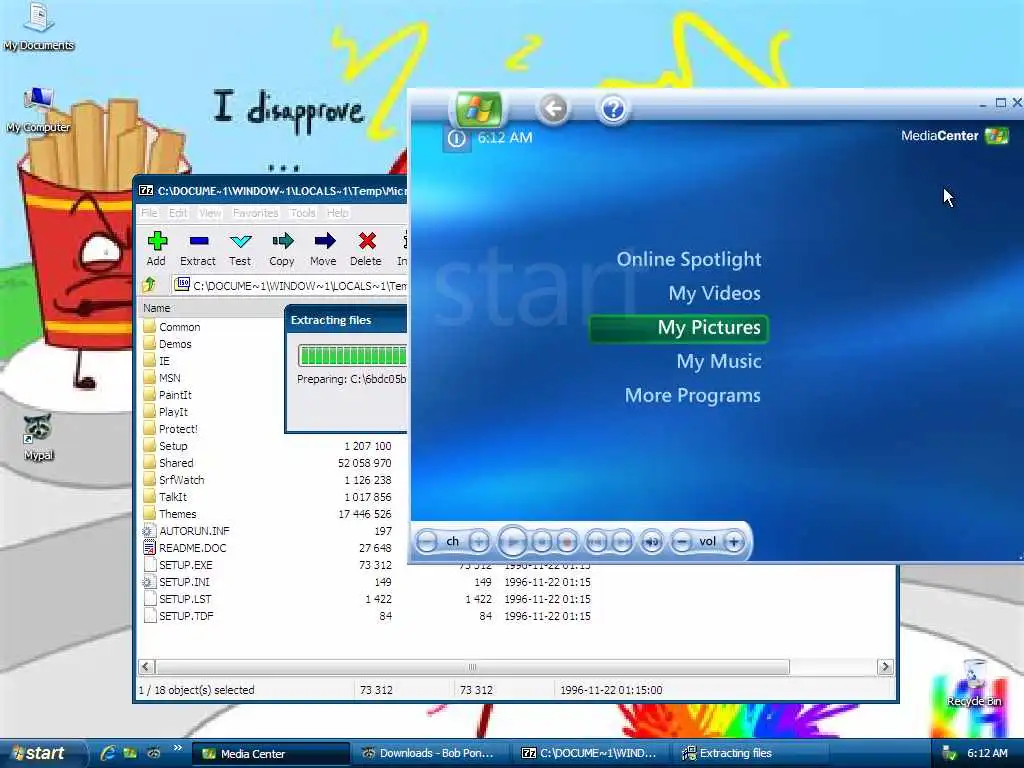1024x768 pixels.
Task: Open the Edit menu in 7-Zip
Action: (x=178, y=213)
